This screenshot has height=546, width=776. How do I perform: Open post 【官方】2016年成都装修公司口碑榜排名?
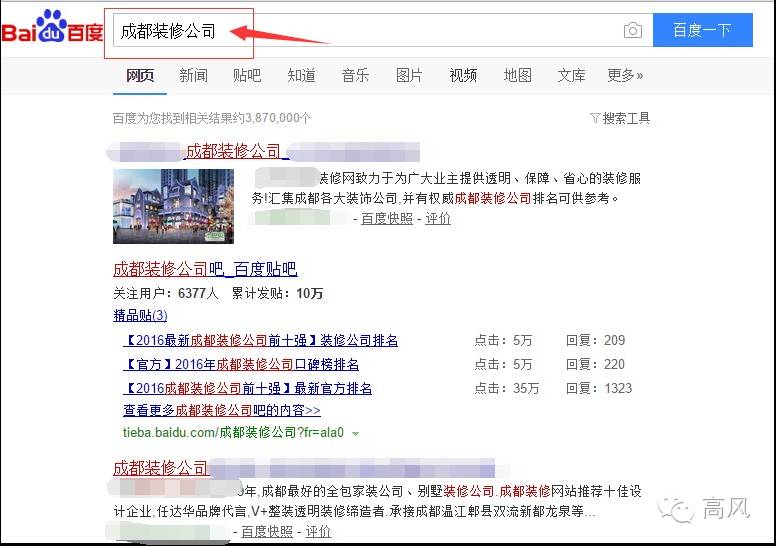pyautogui.click(x=241, y=364)
